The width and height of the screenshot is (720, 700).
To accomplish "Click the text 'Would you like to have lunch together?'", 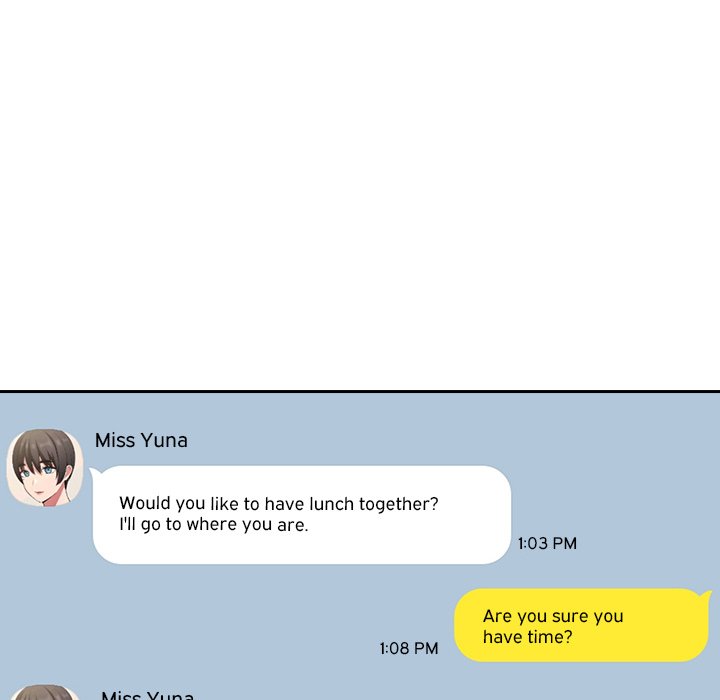I will (x=279, y=504).
